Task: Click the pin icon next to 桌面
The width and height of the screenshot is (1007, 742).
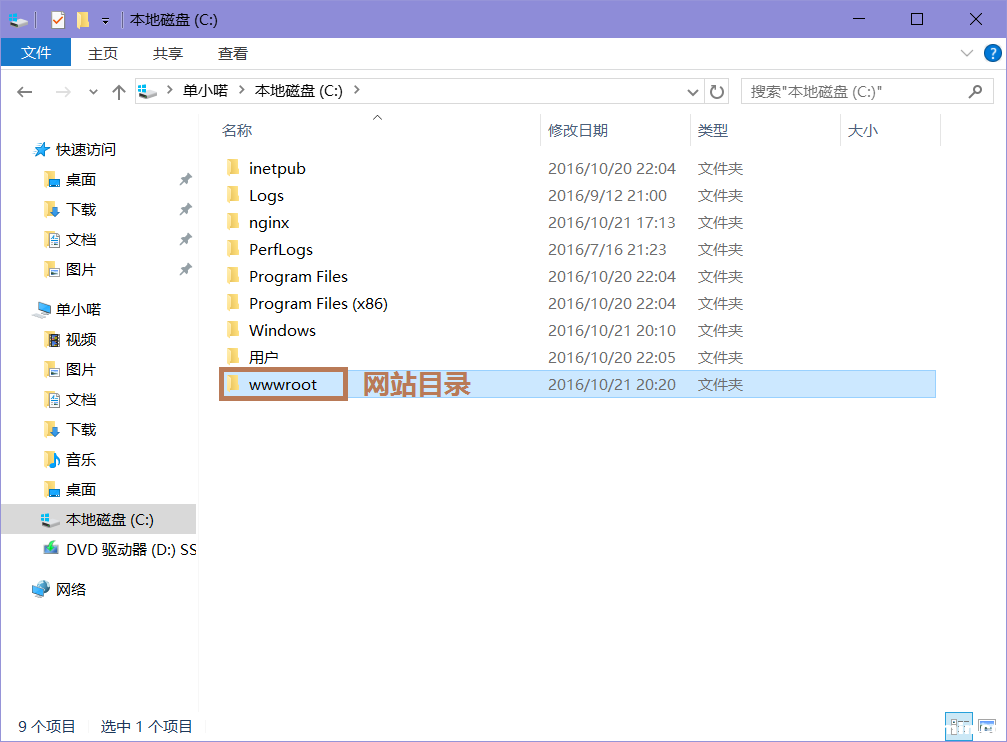Action: coord(186,179)
